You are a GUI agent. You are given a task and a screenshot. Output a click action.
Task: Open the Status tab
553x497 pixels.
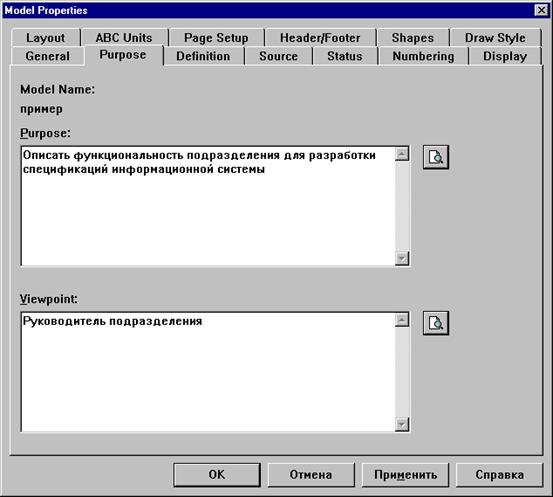[345, 56]
